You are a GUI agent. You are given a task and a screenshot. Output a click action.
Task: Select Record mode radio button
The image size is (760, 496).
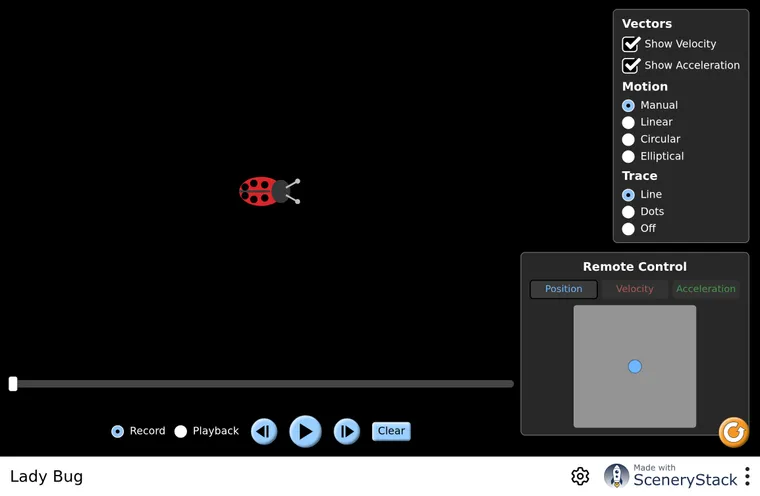[117, 431]
